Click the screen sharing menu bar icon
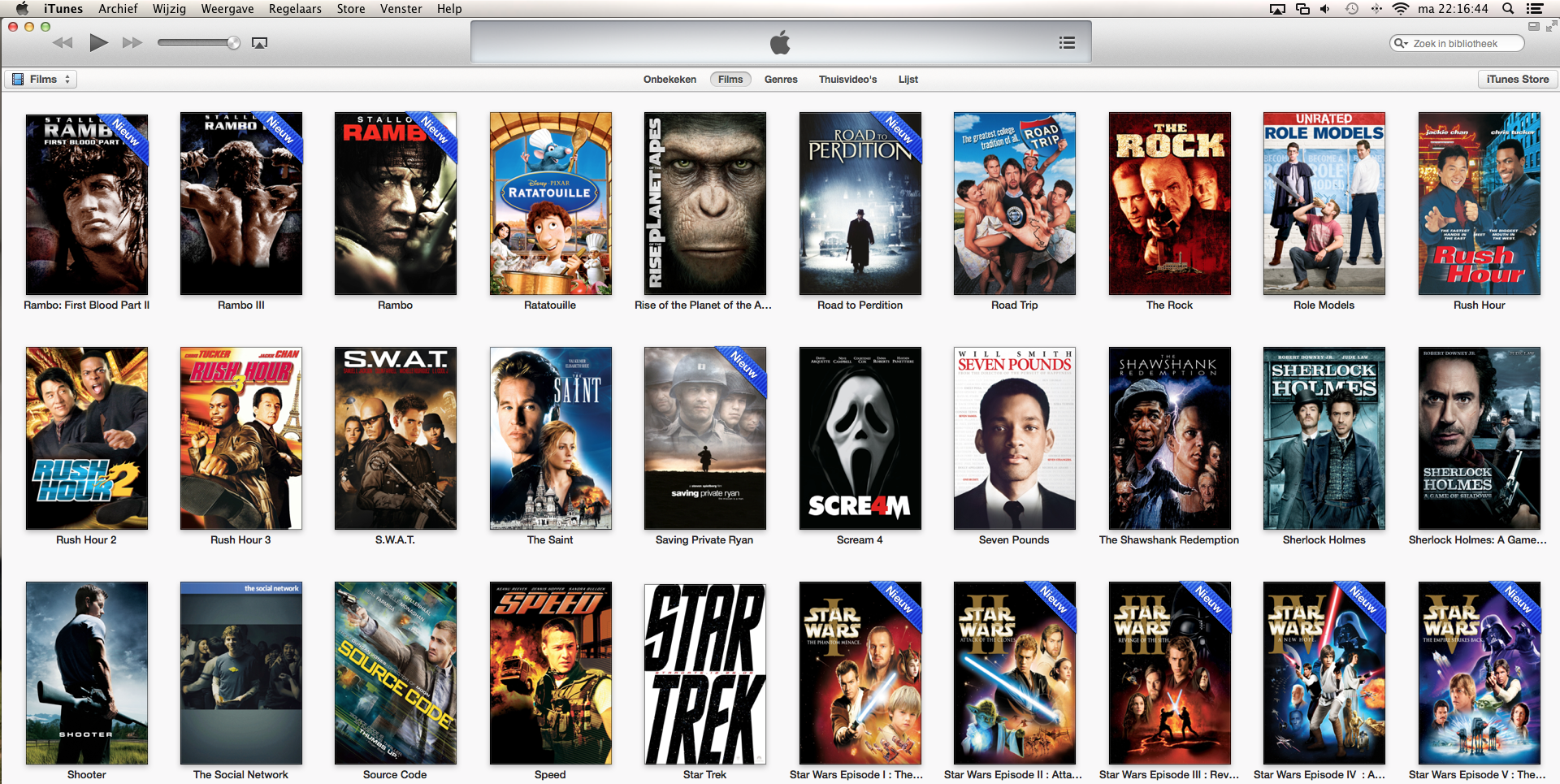Screen dimensions: 1560x784 click(1302, 9)
